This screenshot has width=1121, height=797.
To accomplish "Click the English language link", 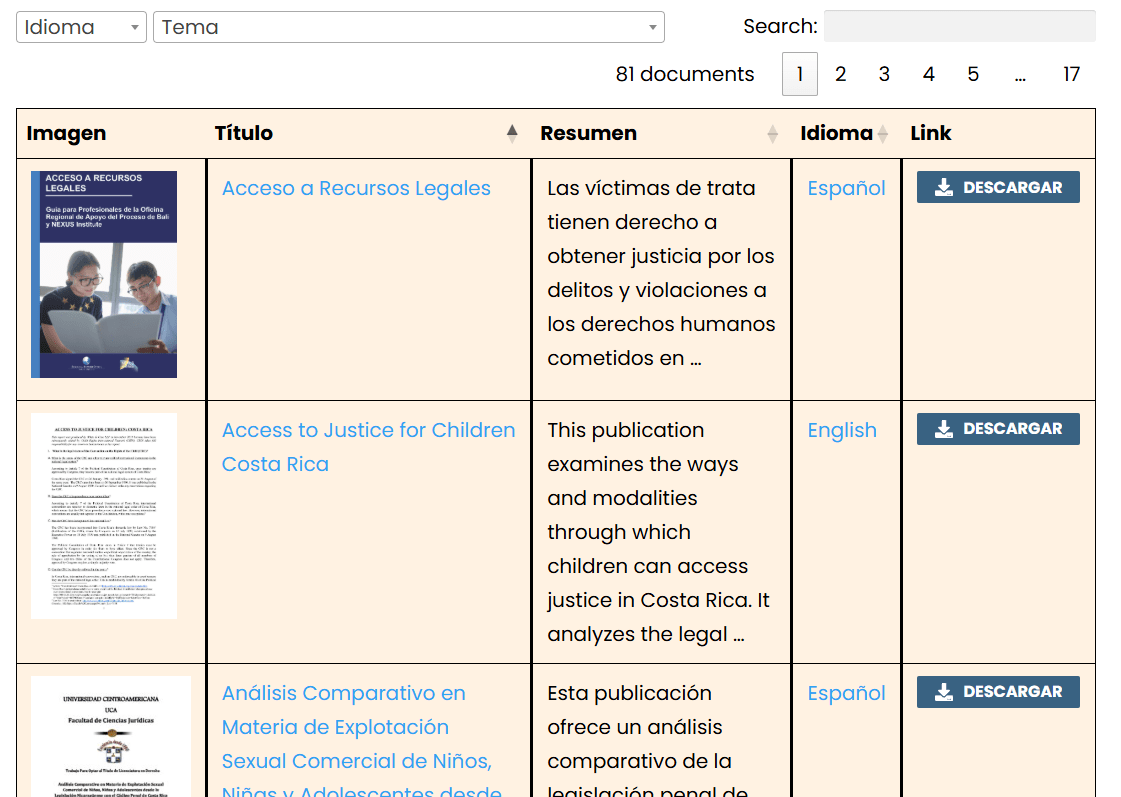I will pos(842,430).
